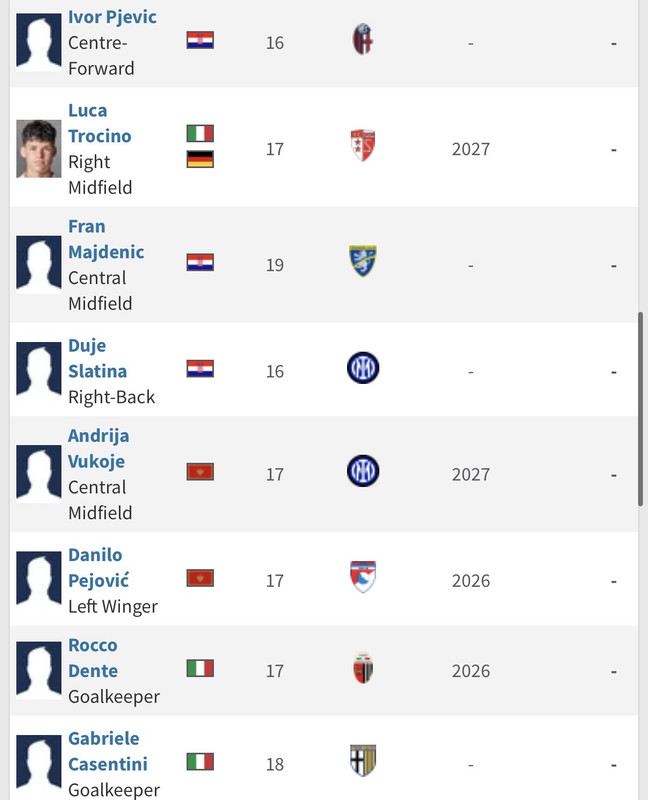Click Andrija Vukoje's placeholder avatar
648x800 pixels.
coord(39,473)
